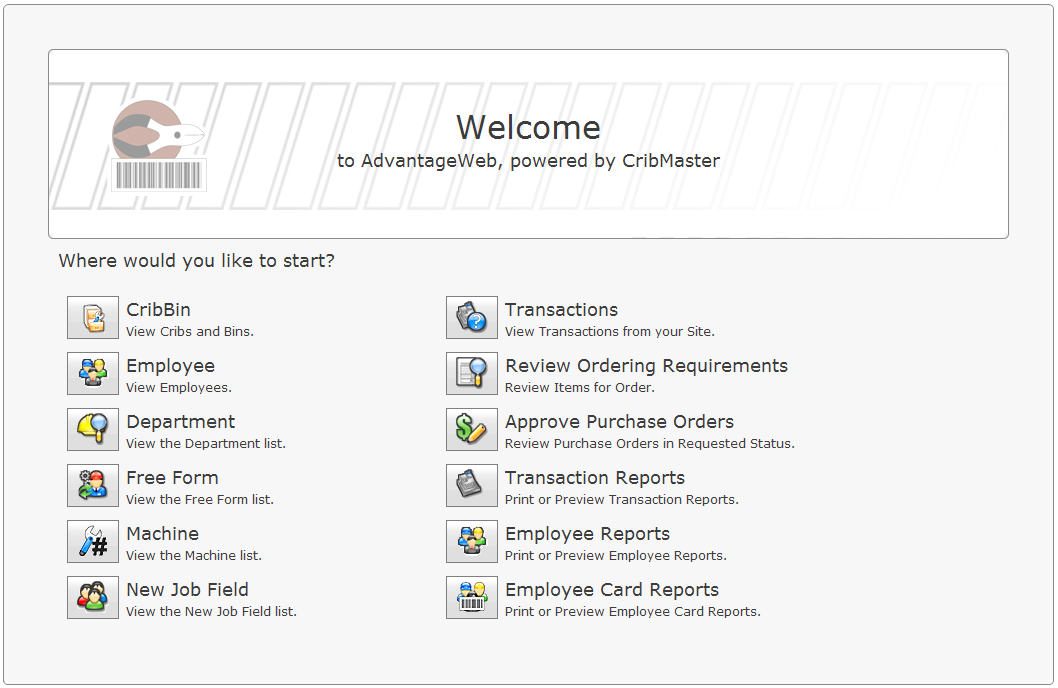
Task: Click 'Print or Preview Transaction Reports.' text
Action: [x=621, y=499]
